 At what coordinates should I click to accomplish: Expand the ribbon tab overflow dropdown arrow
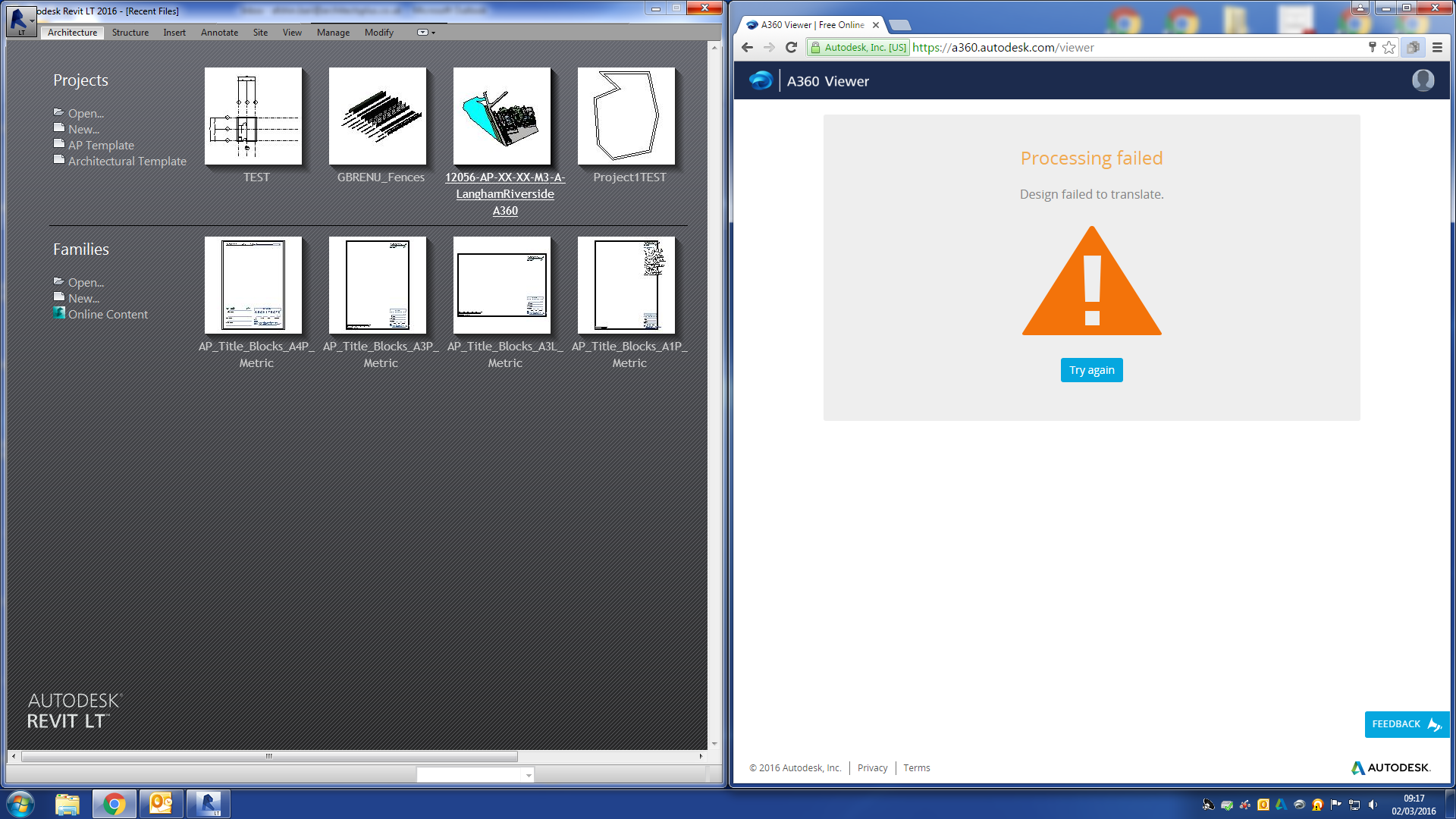(425, 33)
